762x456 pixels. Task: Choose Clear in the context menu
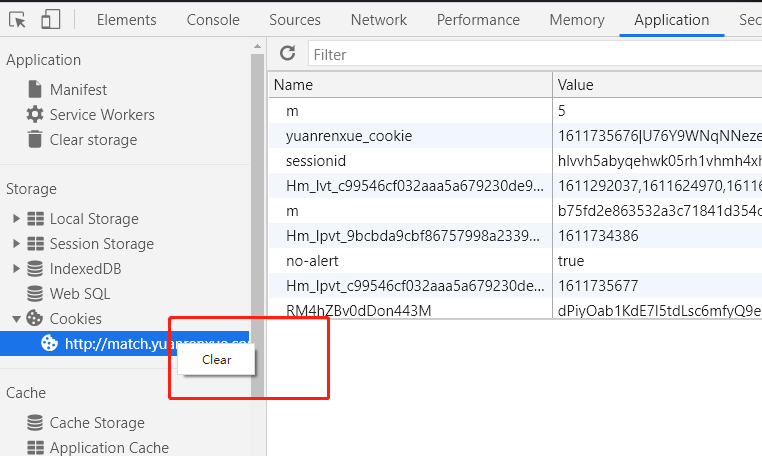point(216,360)
